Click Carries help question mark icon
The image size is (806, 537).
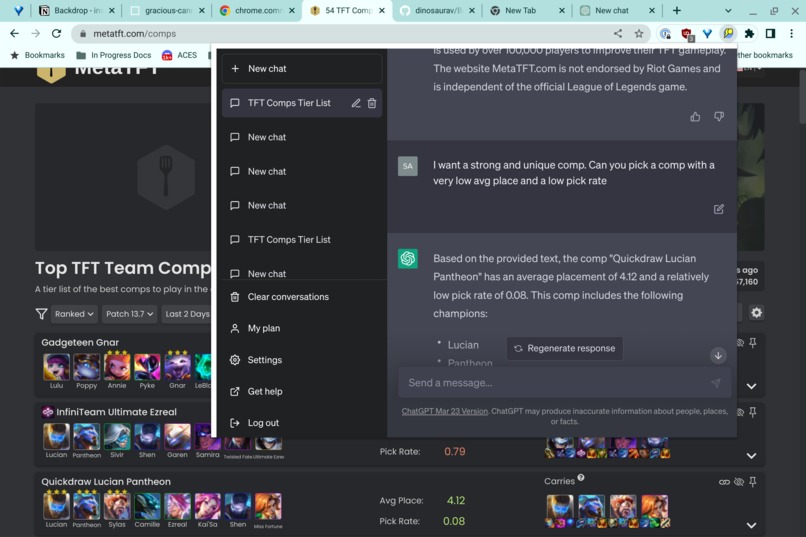pos(581,477)
